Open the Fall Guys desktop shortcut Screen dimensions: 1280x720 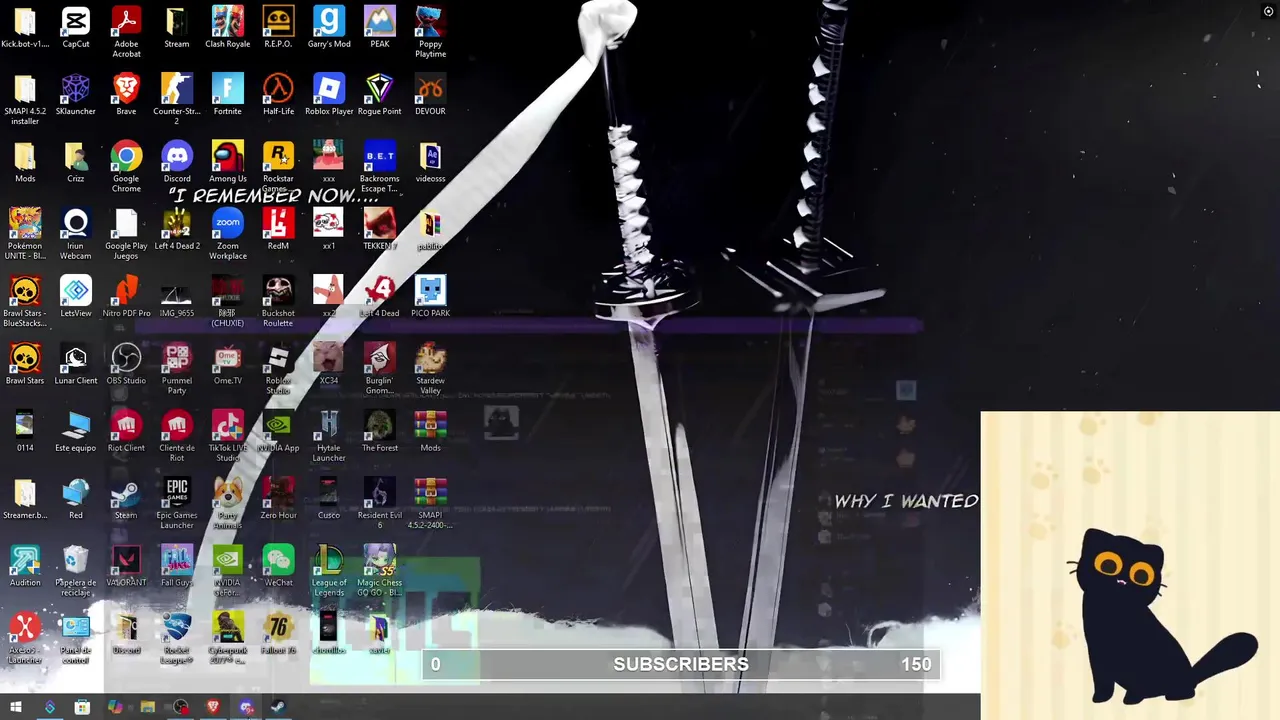point(177,564)
